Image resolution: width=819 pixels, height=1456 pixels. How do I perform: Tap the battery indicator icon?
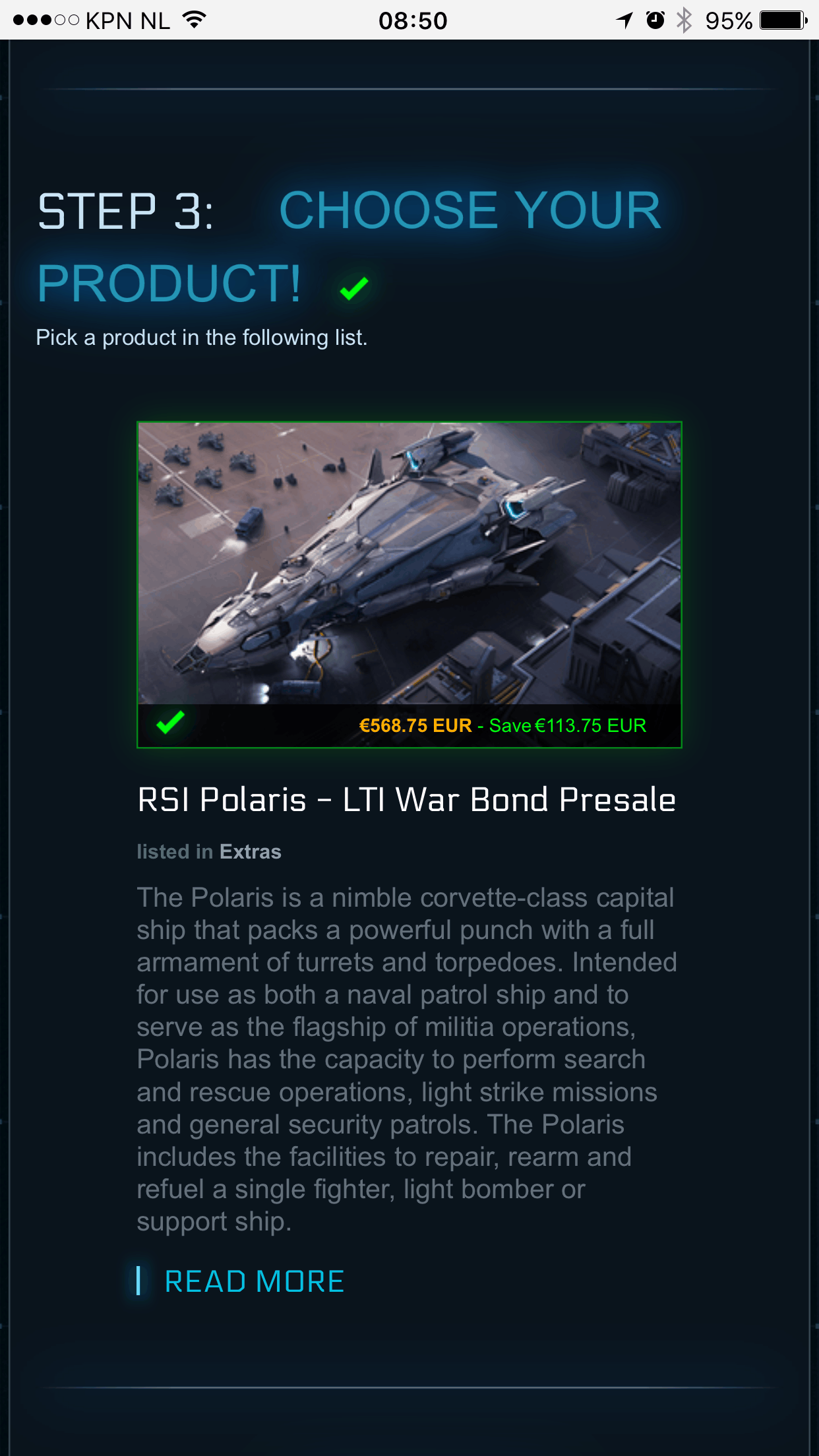point(783,20)
